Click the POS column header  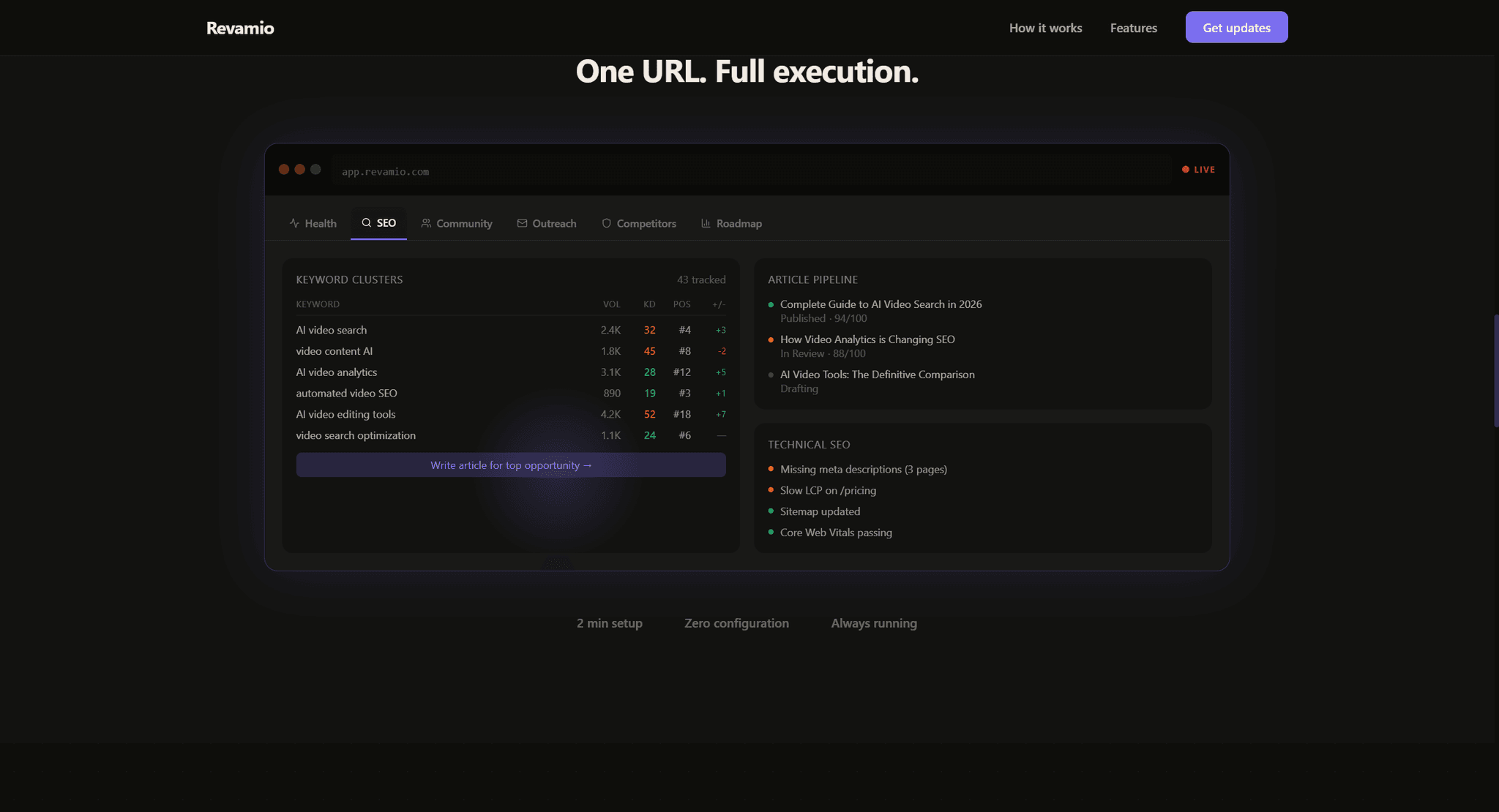coord(681,304)
